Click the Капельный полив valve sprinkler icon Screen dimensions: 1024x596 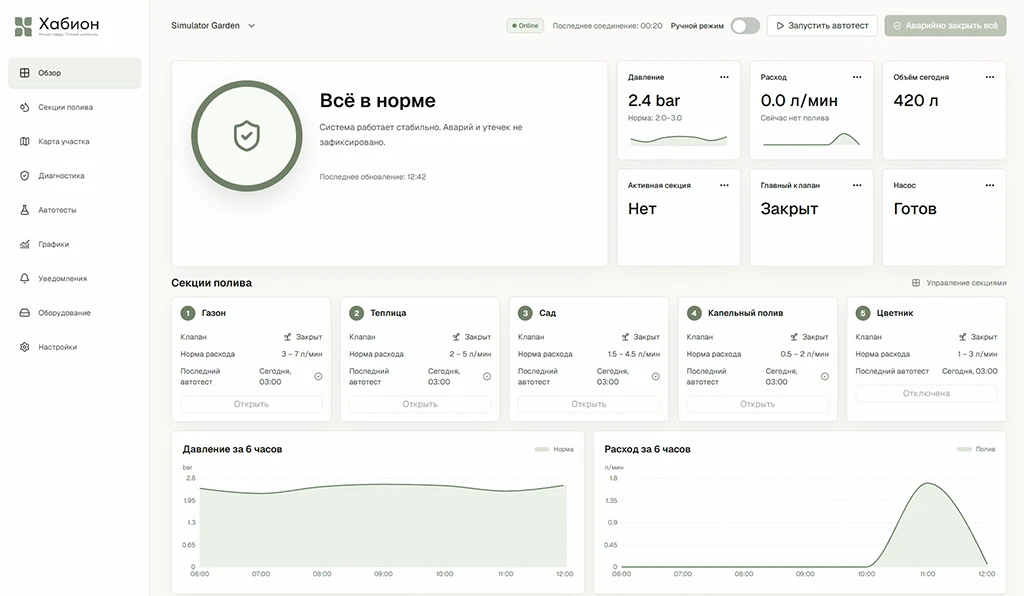pyautogui.click(x=793, y=337)
